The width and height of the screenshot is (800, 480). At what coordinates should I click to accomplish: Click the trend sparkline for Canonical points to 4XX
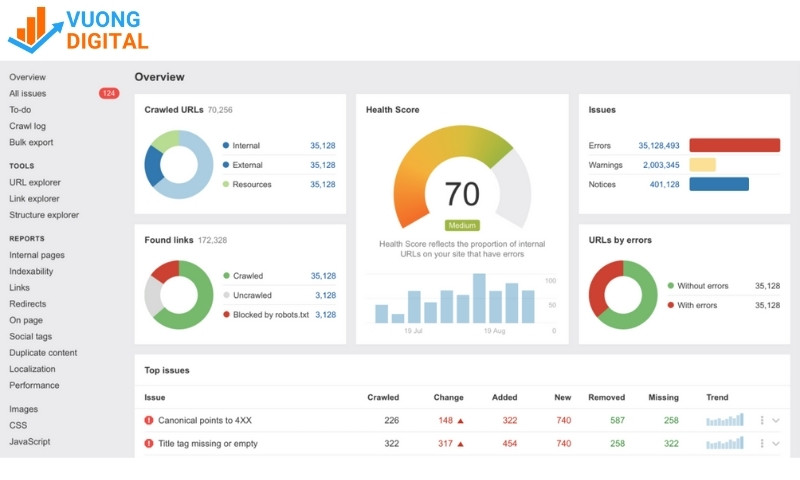[x=725, y=420]
